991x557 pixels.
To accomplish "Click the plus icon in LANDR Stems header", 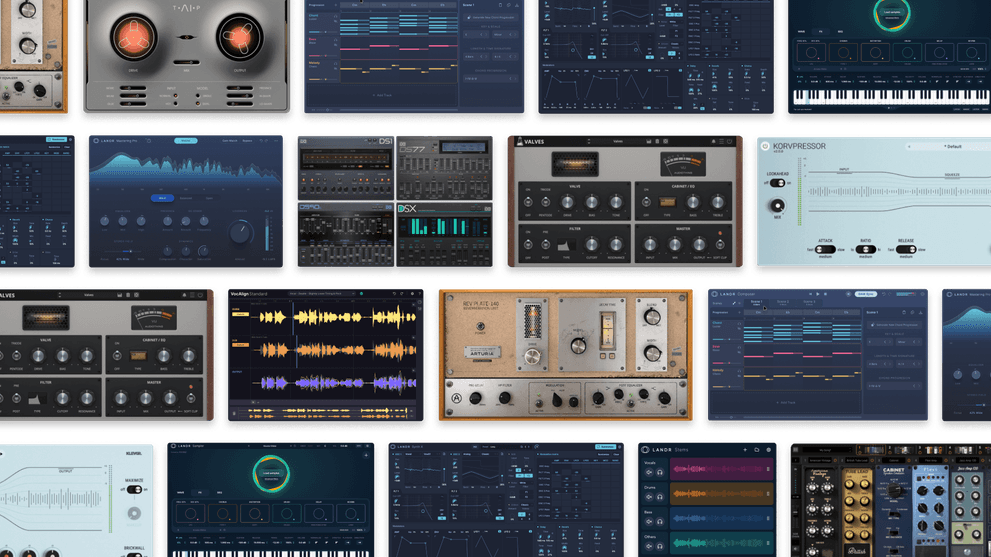I will 745,450.
